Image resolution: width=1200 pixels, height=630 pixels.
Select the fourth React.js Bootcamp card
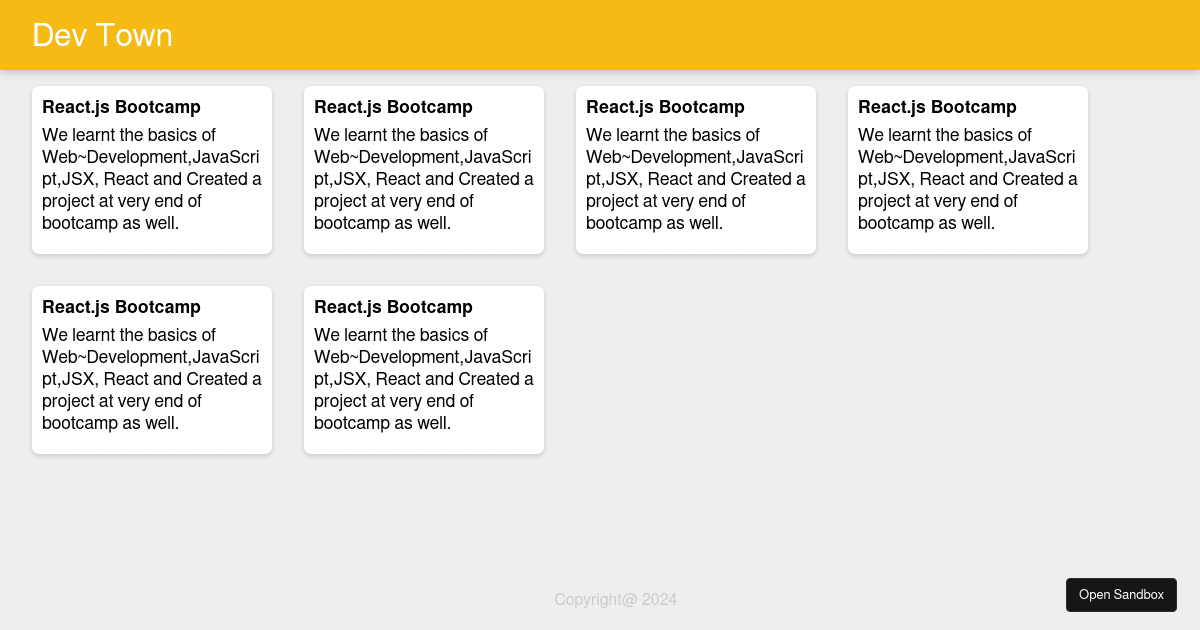[968, 169]
